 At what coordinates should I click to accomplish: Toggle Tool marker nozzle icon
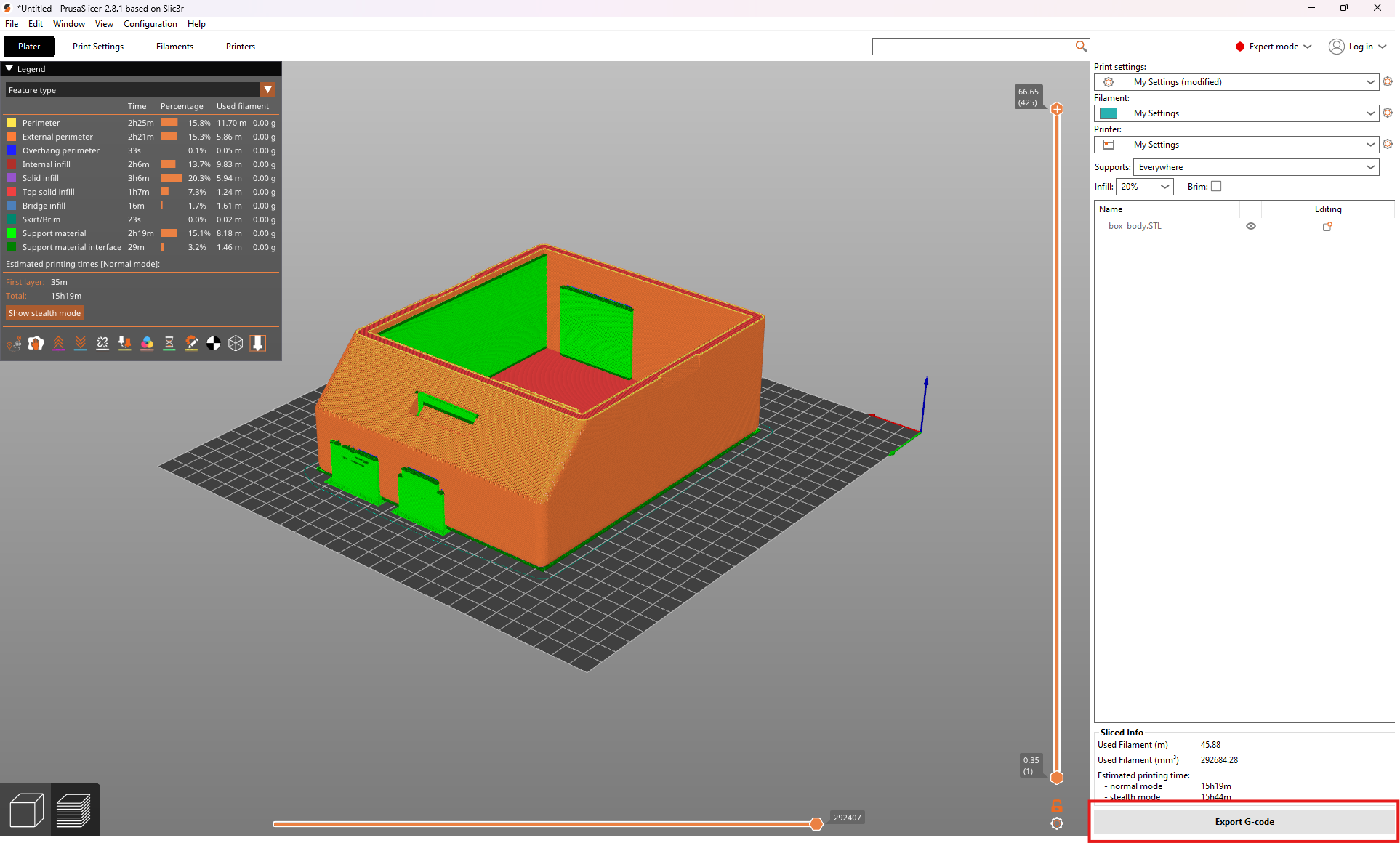coord(258,344)
